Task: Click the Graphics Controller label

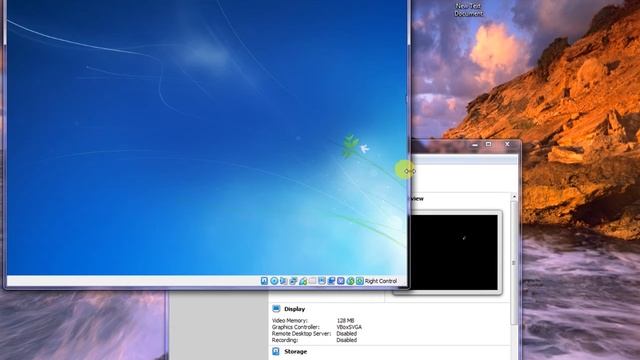Action: [296, 327]
